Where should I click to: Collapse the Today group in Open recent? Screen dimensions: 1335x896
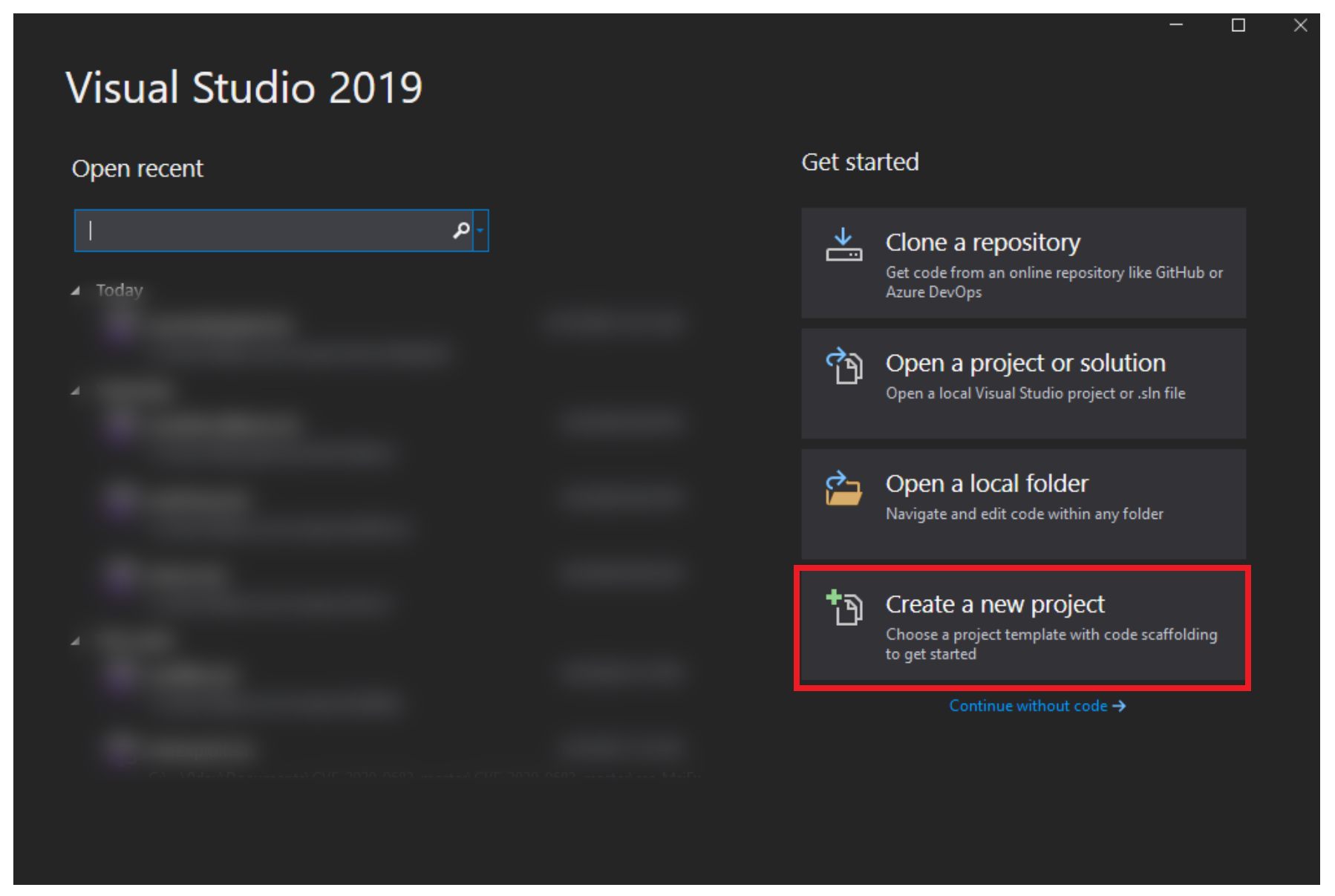[76, 291]
